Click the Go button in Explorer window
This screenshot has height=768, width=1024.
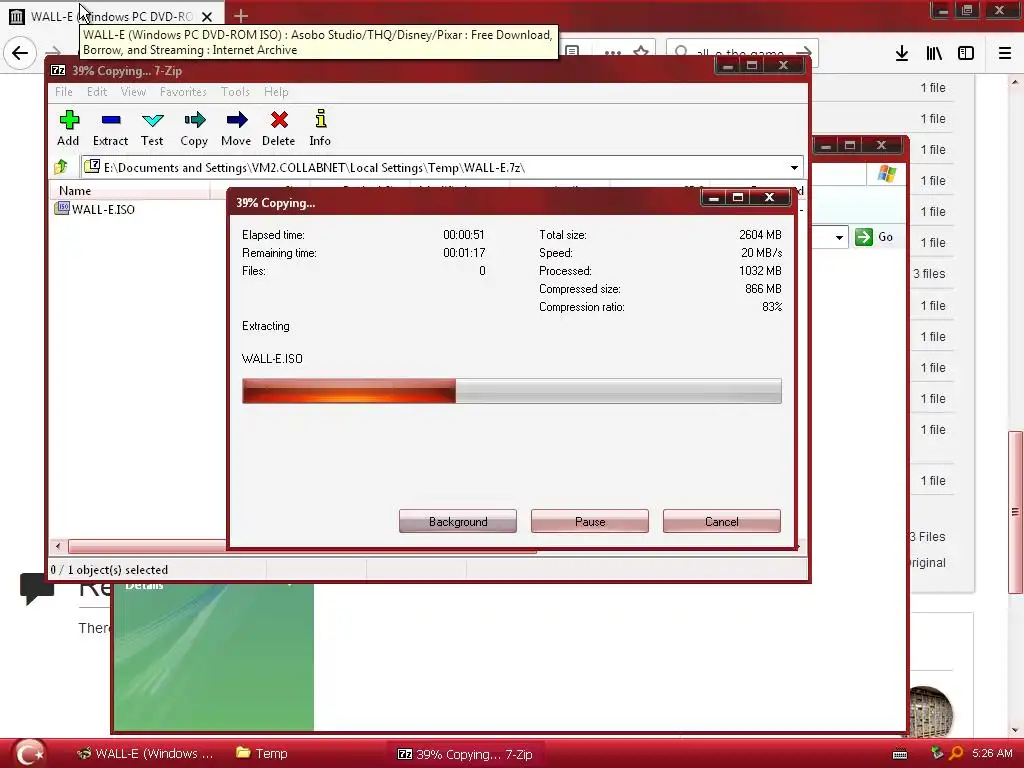click(x=874, y=237)
